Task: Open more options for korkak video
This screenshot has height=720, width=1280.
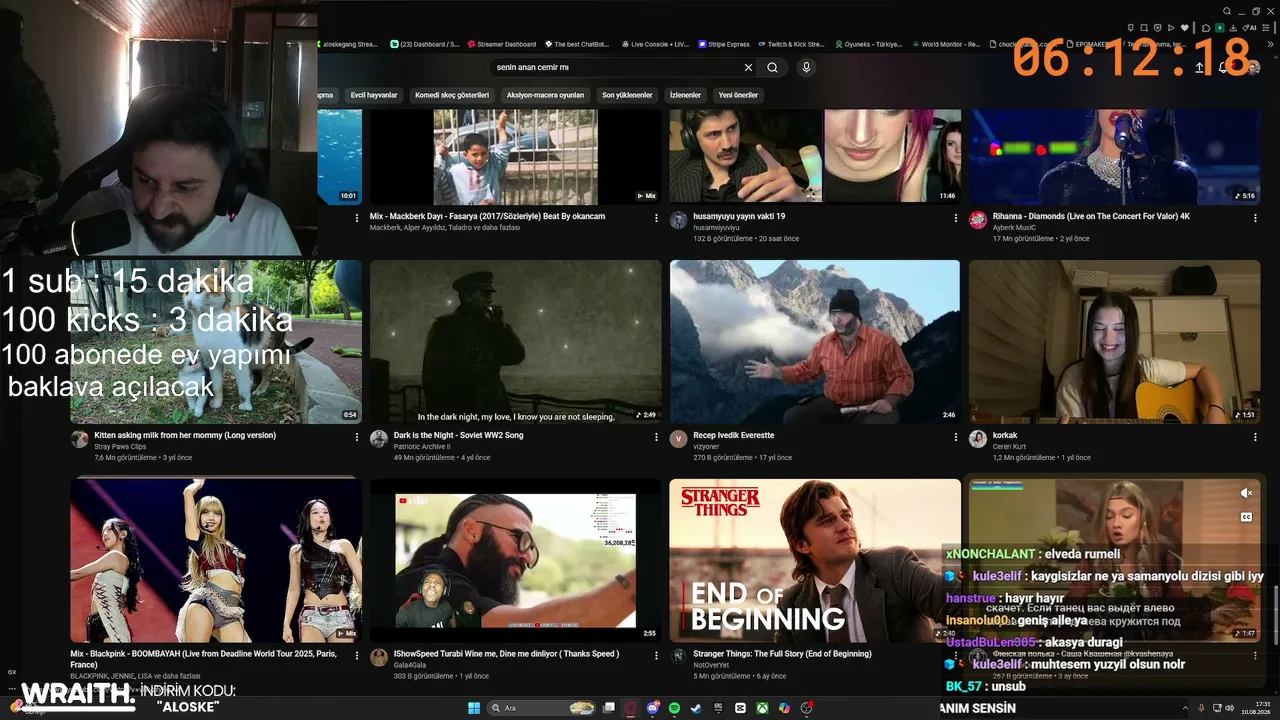Action: (x=1255, y=437)
